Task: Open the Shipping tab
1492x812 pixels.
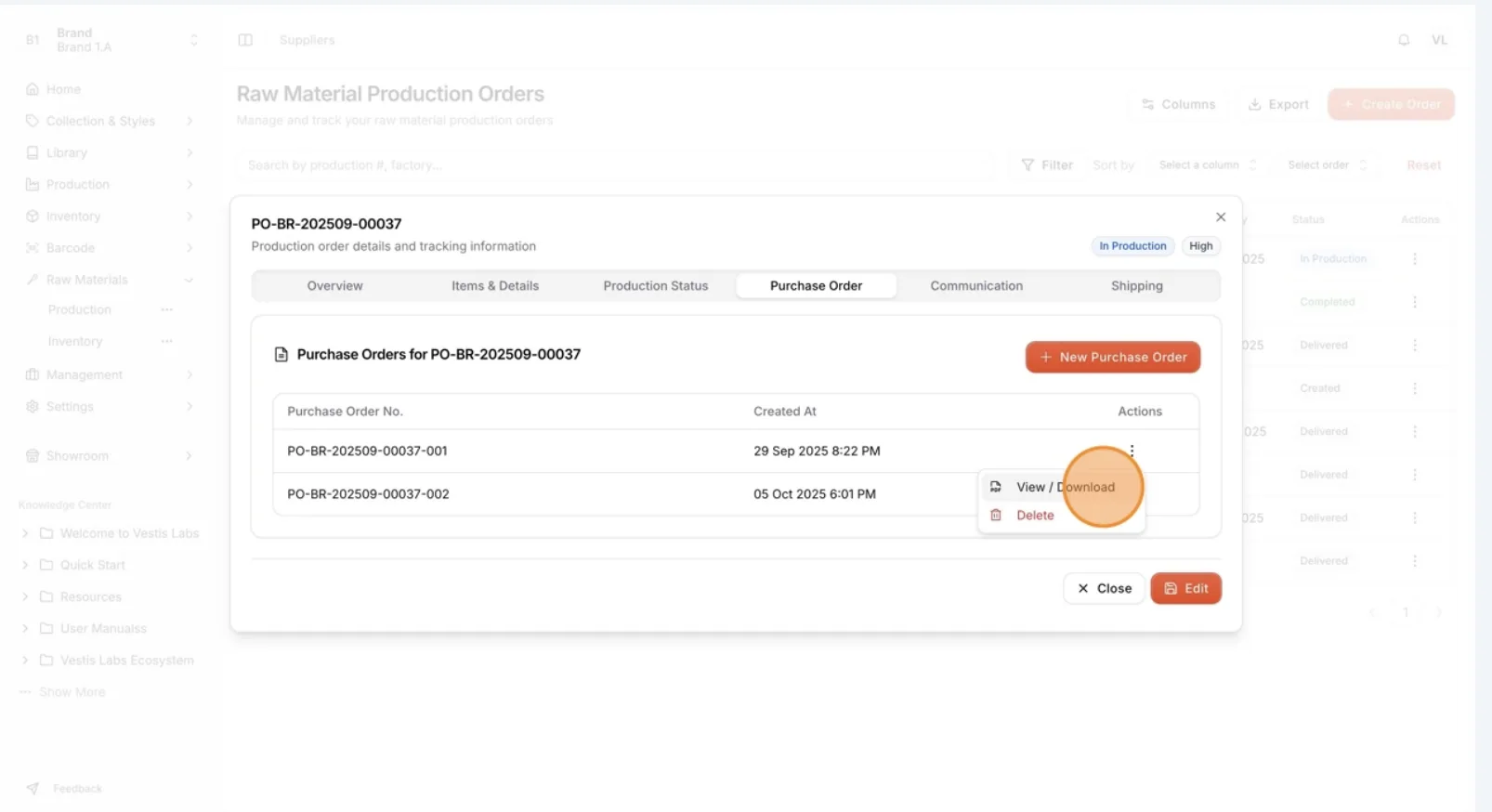Action: click(1137, 286)
